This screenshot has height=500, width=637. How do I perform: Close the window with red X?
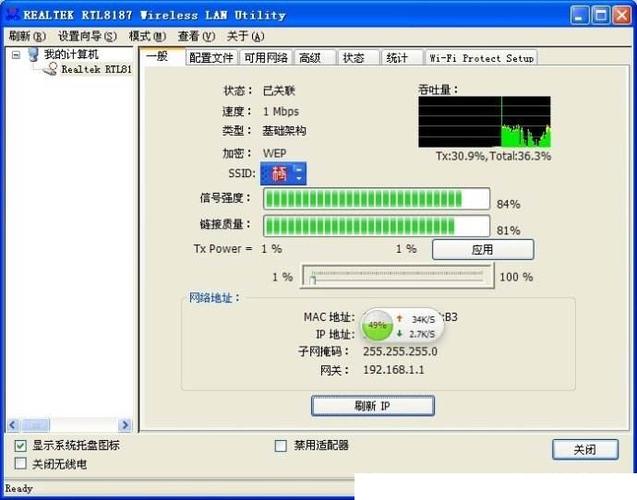pos(622,15)
